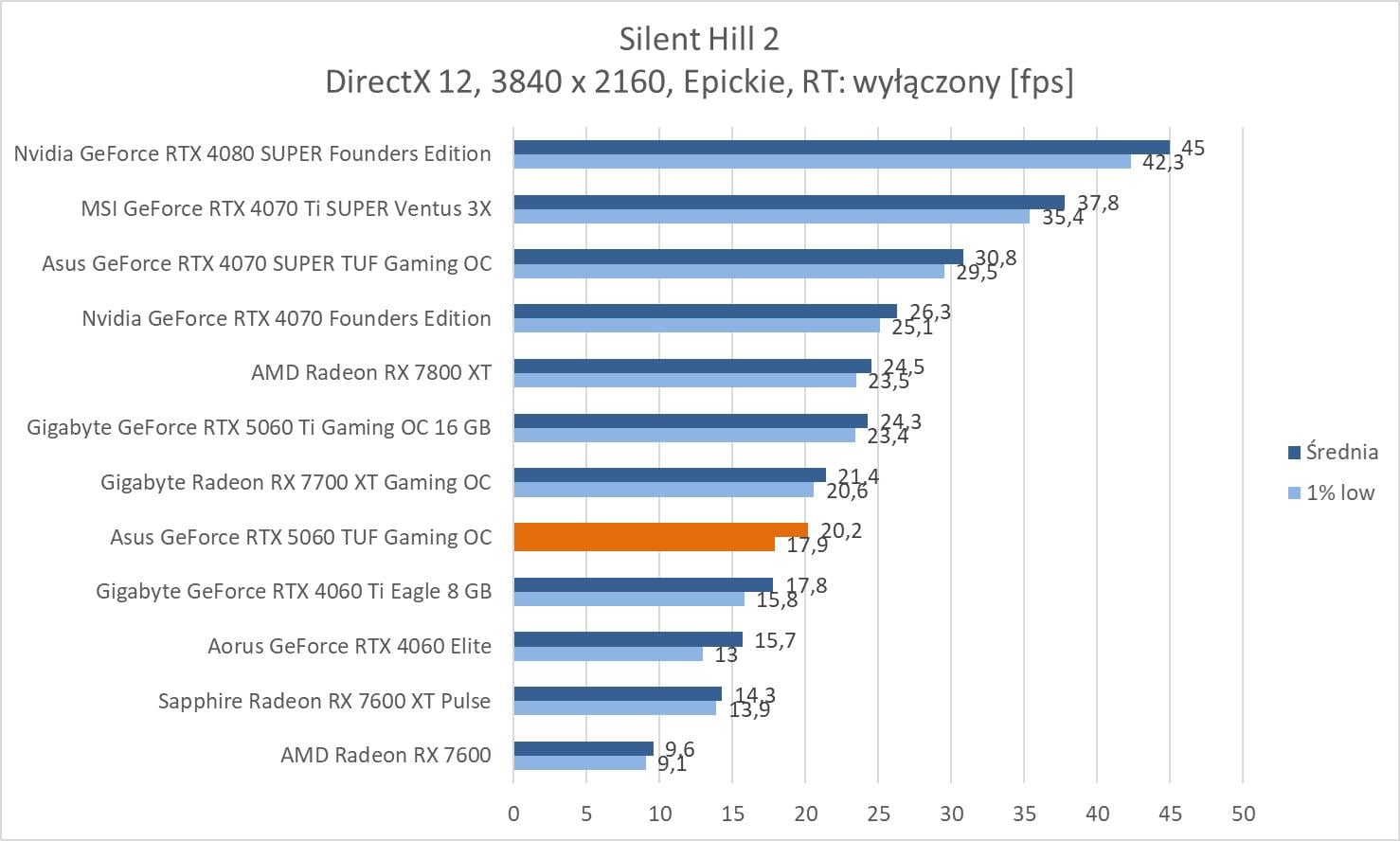Select 'Aorus GeForce RTX 4060 Elite' label
The width and height of the screenshot is (1400, 841).
click(x=350, y=646)
